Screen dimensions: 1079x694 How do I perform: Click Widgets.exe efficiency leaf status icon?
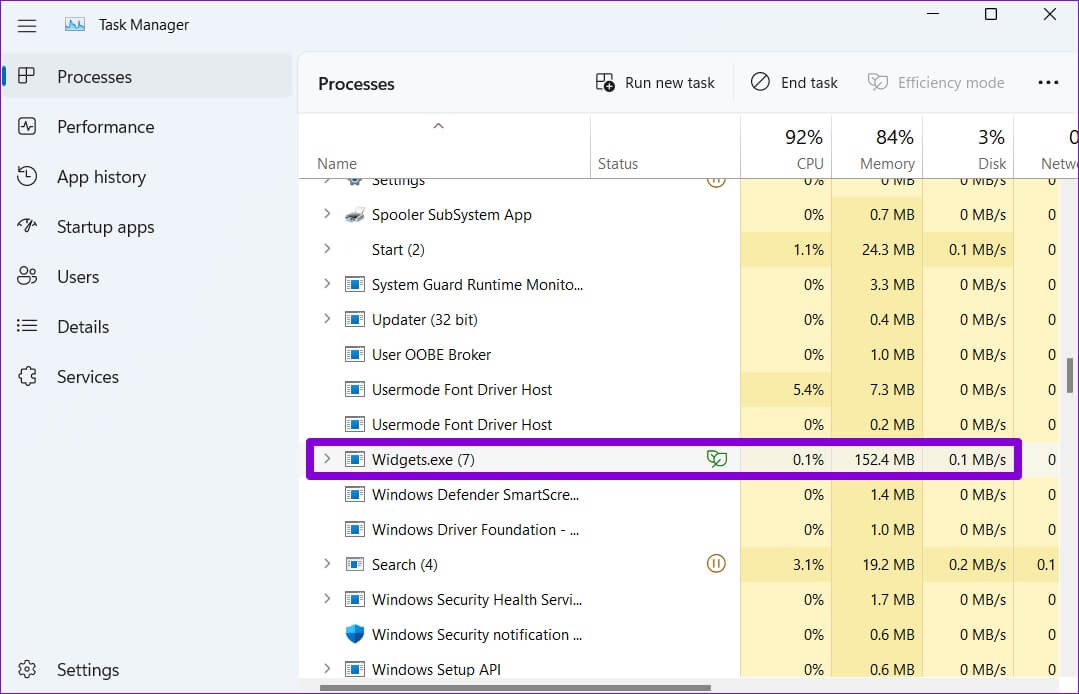(x=716, y=459)
